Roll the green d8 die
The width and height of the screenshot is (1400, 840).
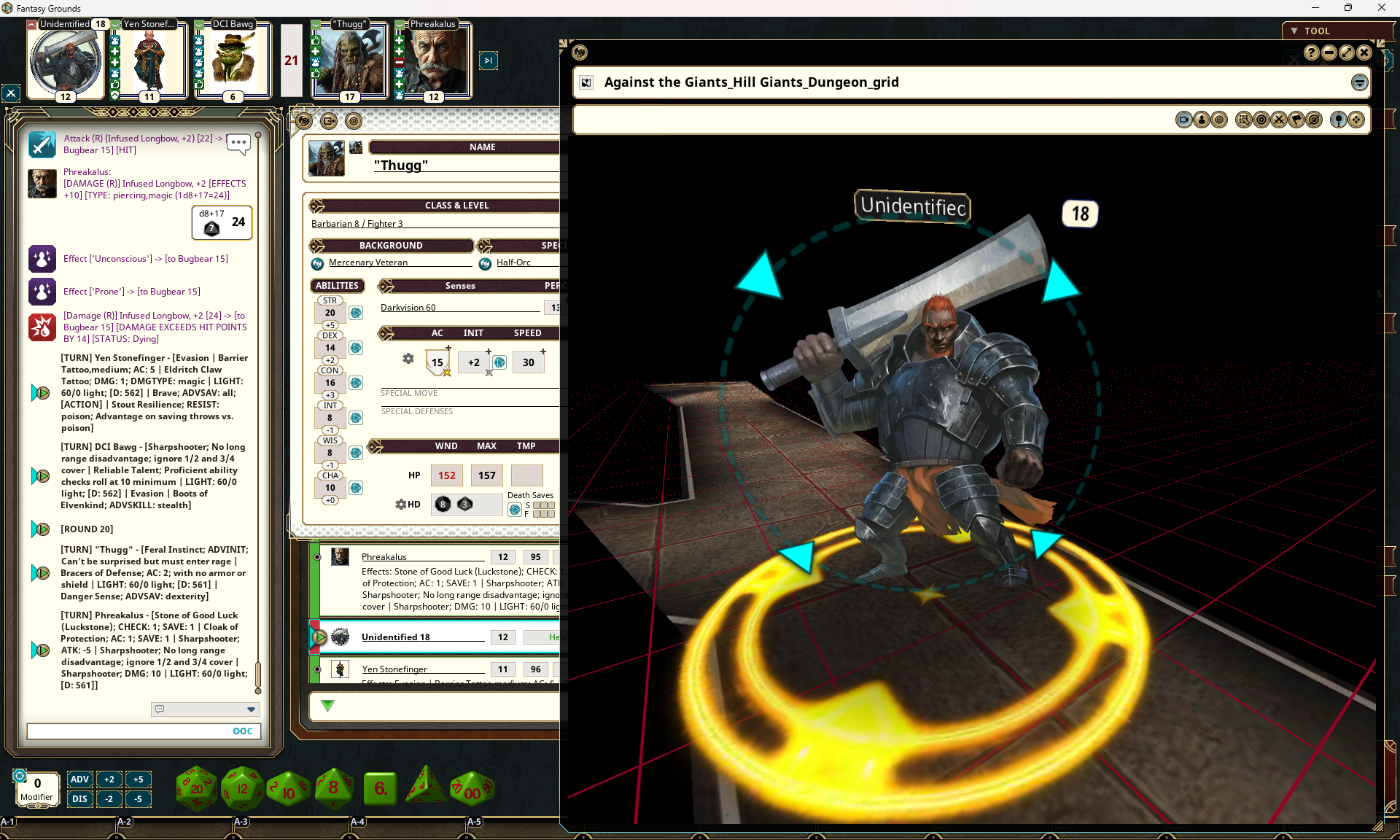click(x=334, y=788)
